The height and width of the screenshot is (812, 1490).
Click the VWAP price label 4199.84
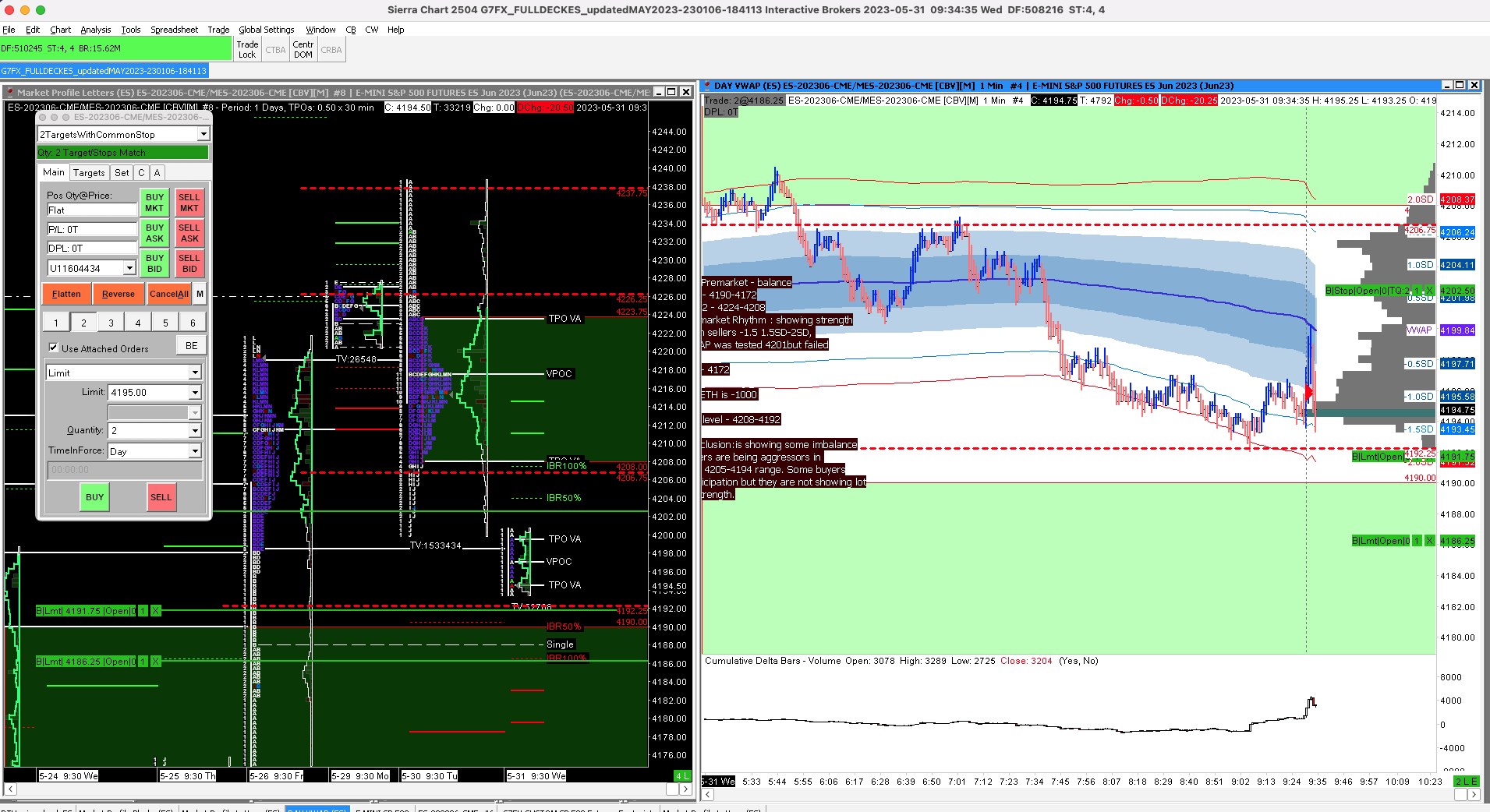[1457, 330]
